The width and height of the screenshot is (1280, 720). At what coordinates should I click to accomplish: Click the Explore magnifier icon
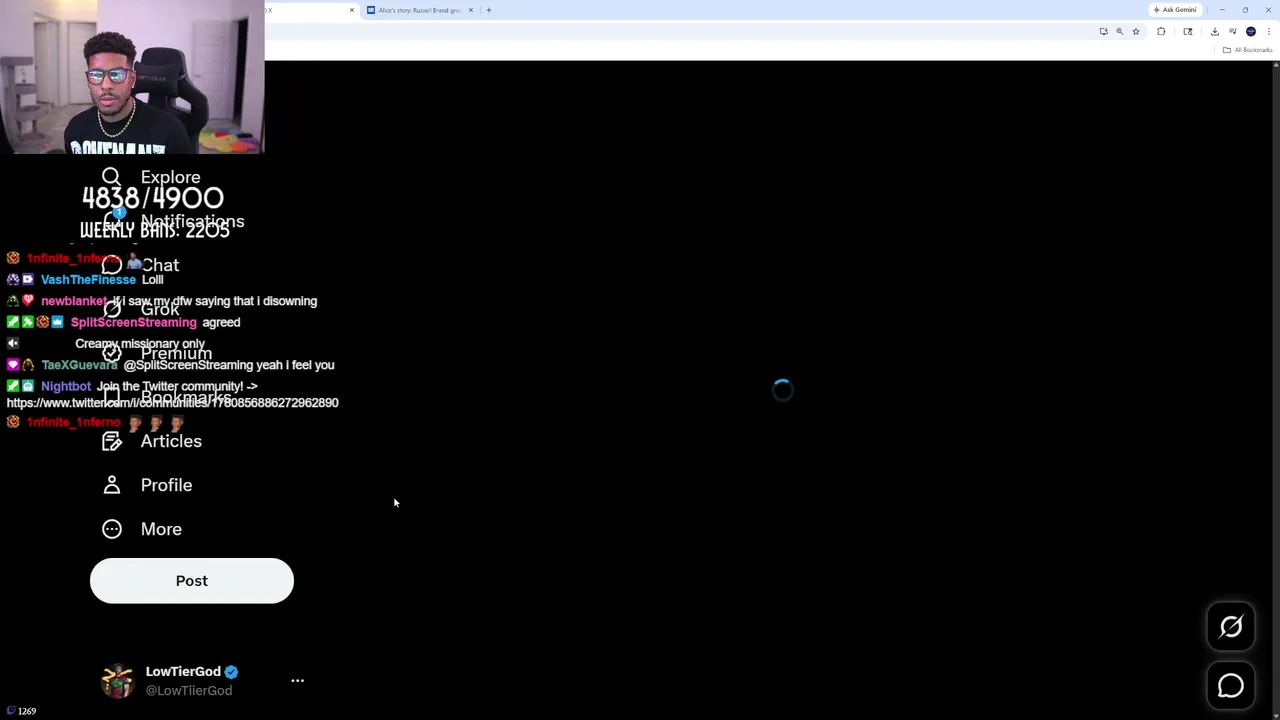(111, 177)
